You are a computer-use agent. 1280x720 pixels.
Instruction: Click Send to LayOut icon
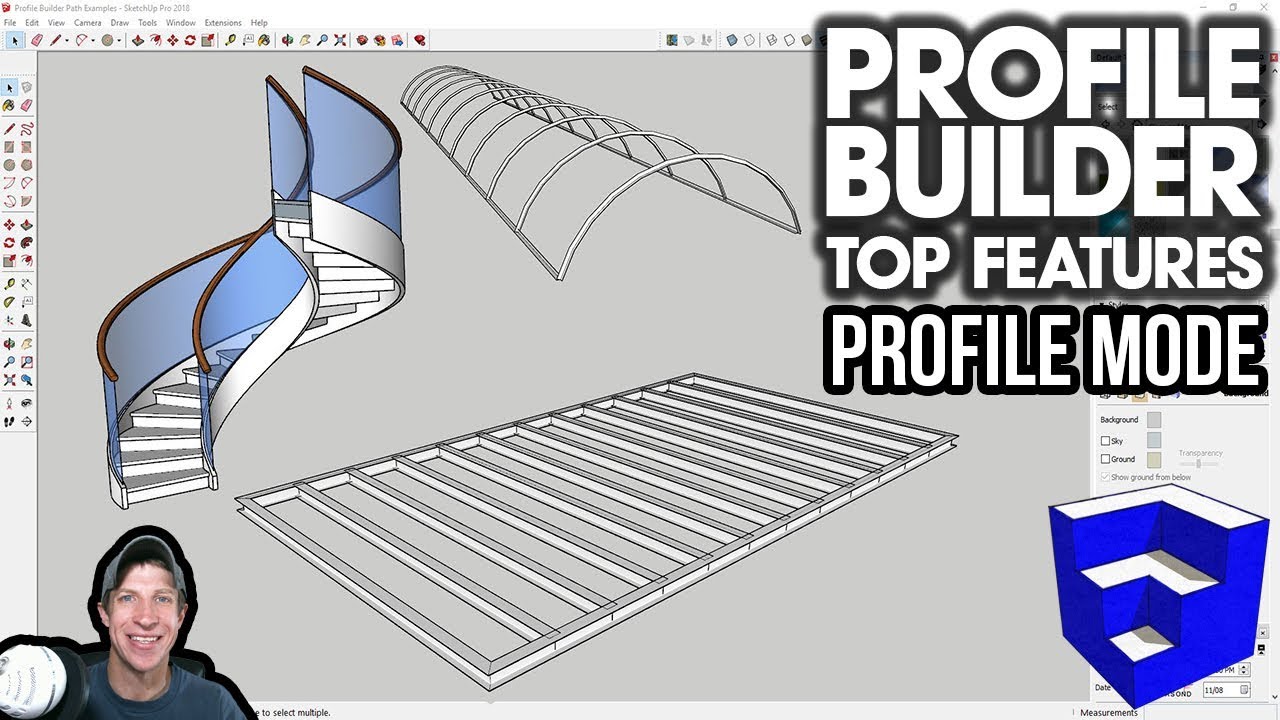point(397,40)
